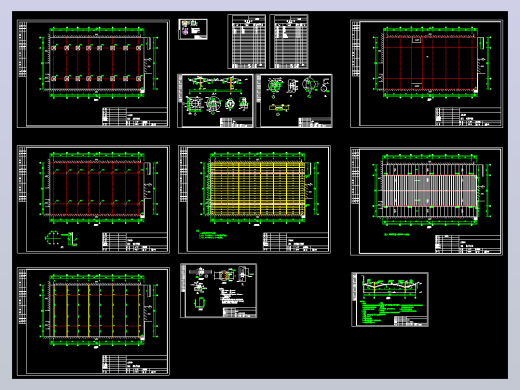Screen dimensions: 520x390
Task: Click the green circular section detail in middle-left sheet
Action: click(x=53, y=239)
